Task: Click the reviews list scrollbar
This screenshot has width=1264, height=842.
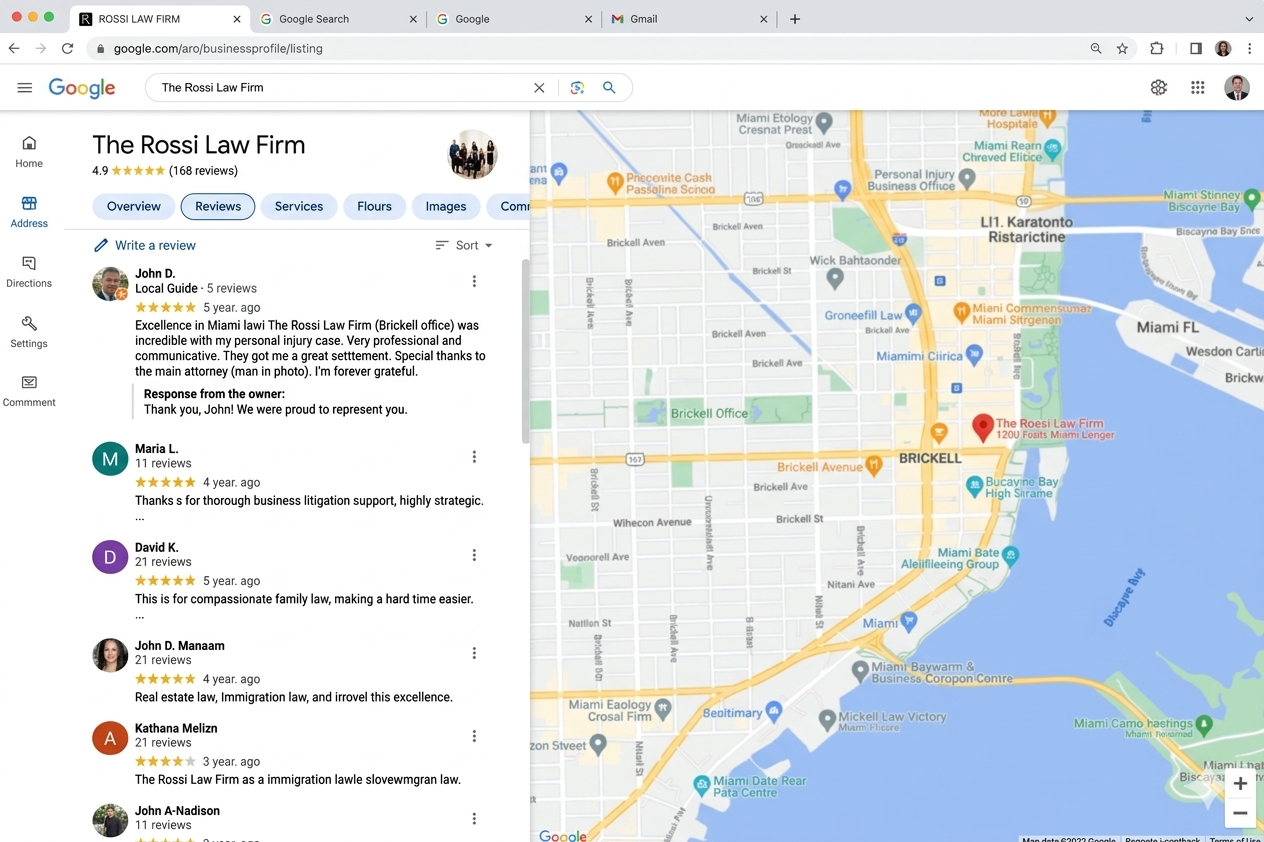Action: tap(525, 350)
